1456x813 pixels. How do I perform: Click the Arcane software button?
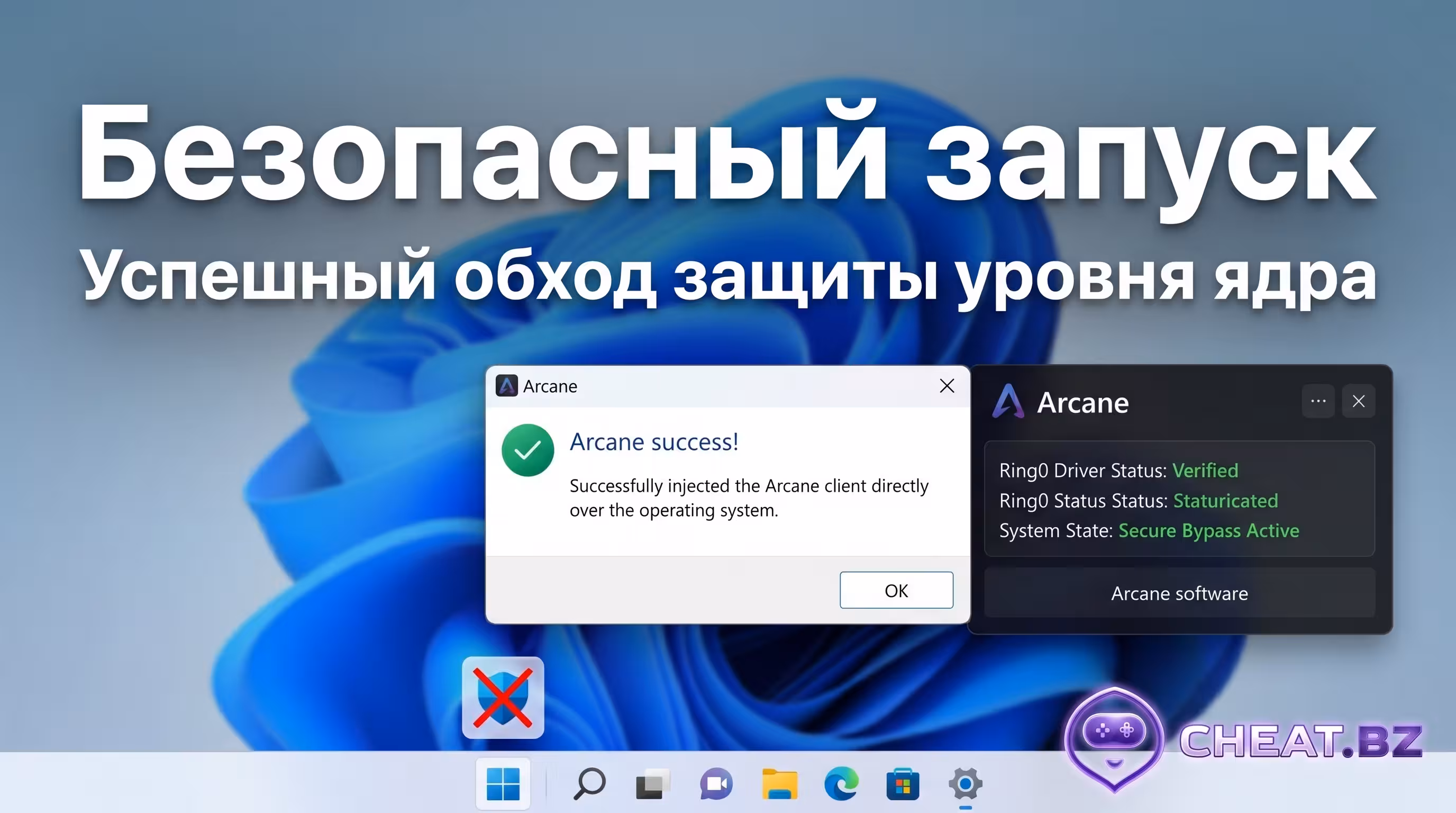pyautogui.click(x=1179, y=593)
